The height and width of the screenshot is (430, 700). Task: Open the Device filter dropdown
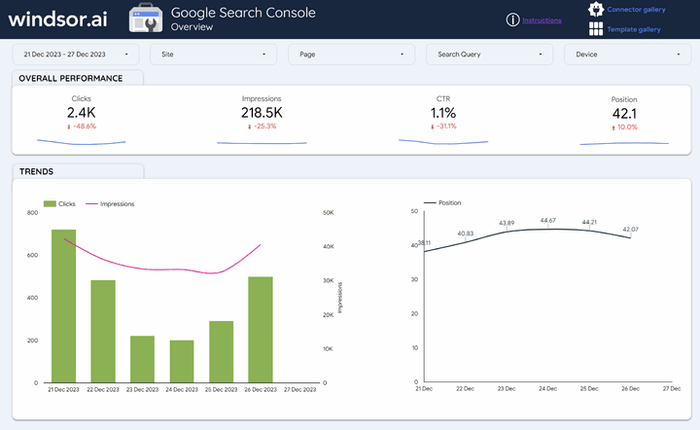[x=627, y=54]
